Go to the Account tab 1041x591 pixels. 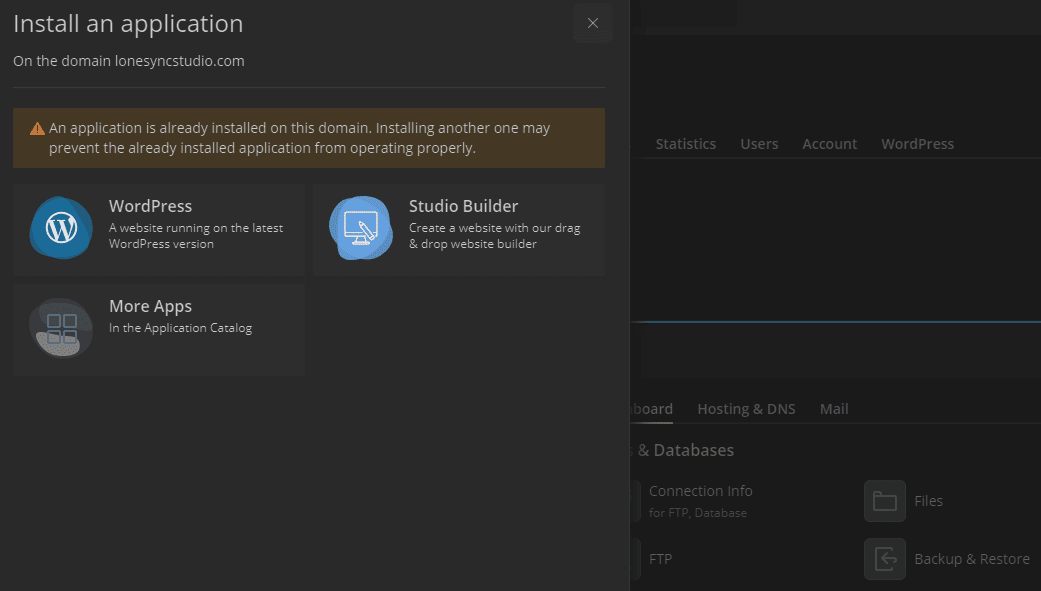coord(829,144)
